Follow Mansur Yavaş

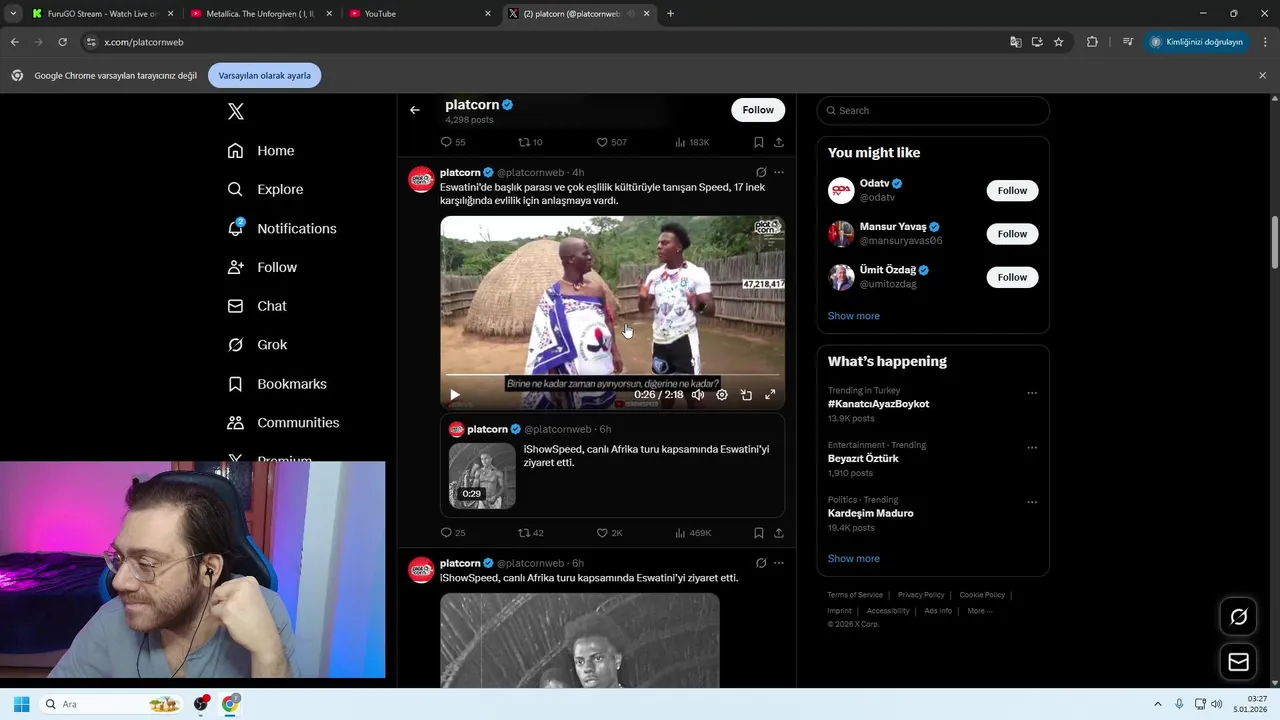[1012, 234]
